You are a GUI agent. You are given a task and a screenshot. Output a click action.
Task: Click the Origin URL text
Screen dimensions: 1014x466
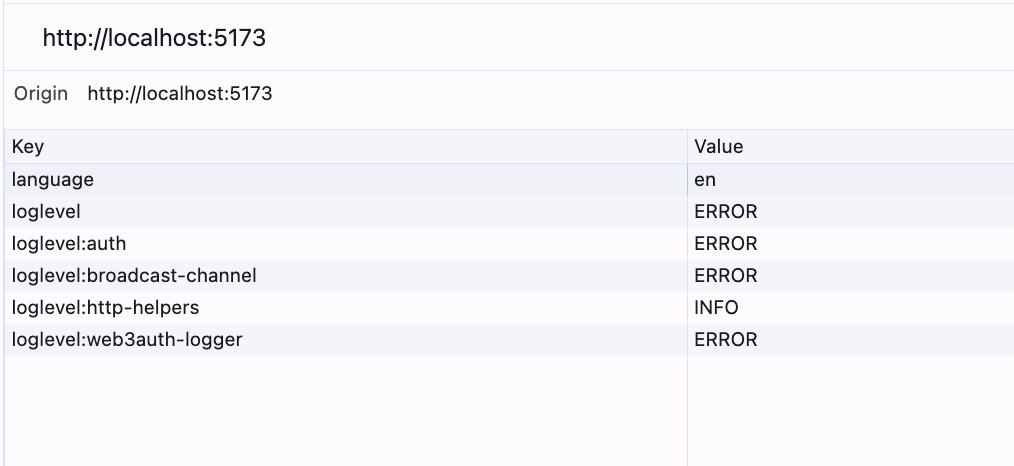click(x=180, y=94)
